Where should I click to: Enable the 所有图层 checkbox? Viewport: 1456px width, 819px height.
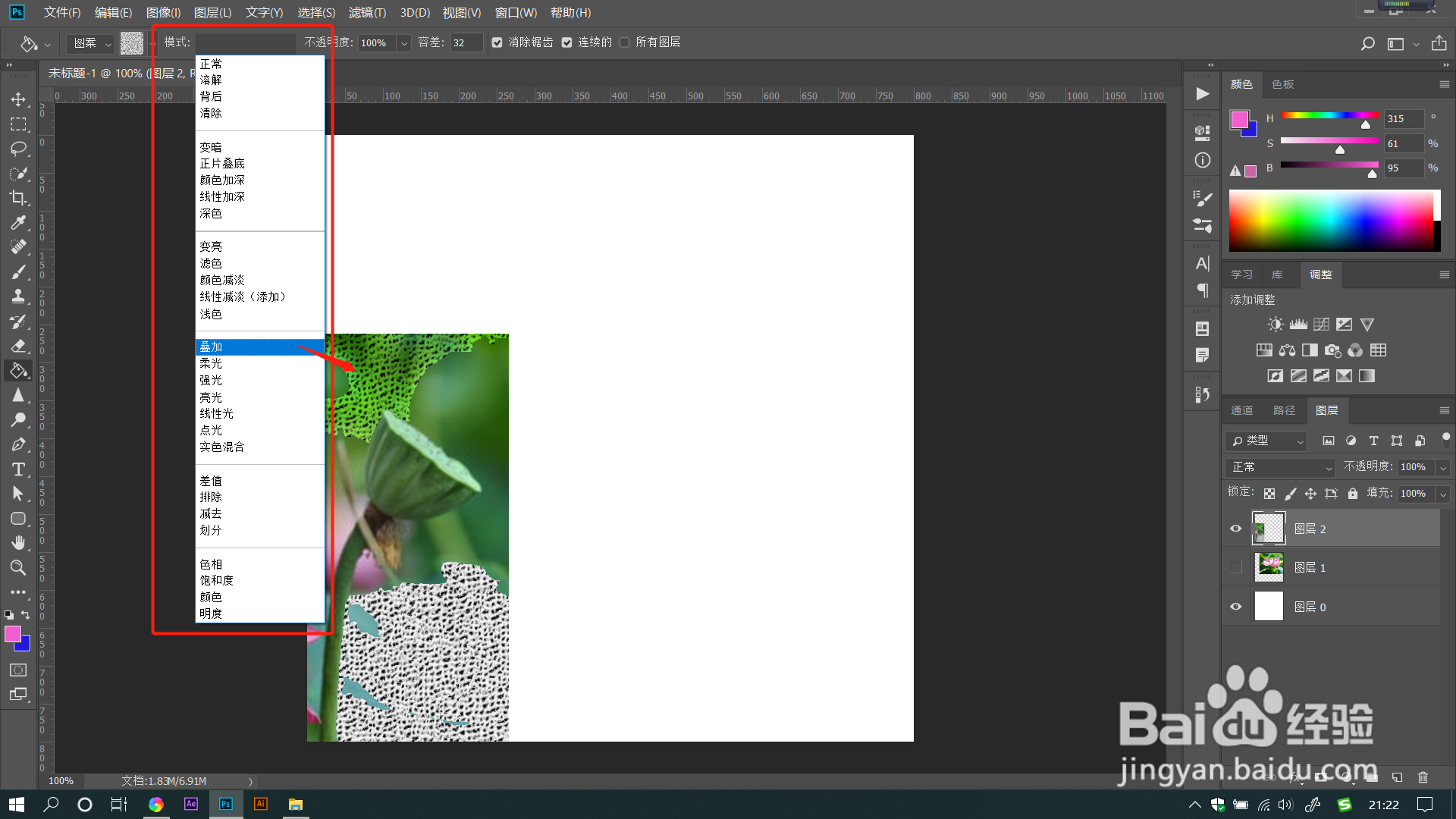pos(624,42)
